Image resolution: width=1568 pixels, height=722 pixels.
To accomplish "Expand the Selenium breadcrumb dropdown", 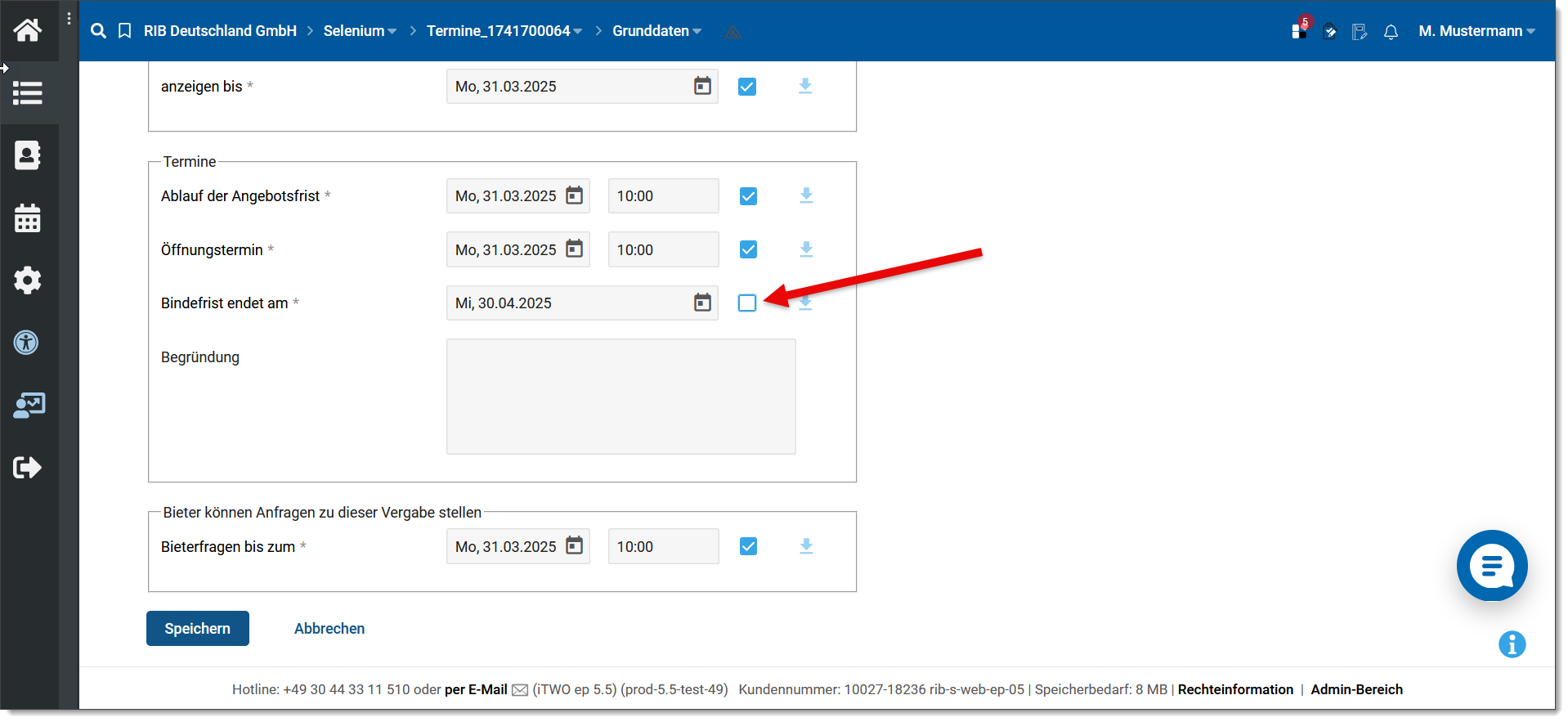I will 360,31.
